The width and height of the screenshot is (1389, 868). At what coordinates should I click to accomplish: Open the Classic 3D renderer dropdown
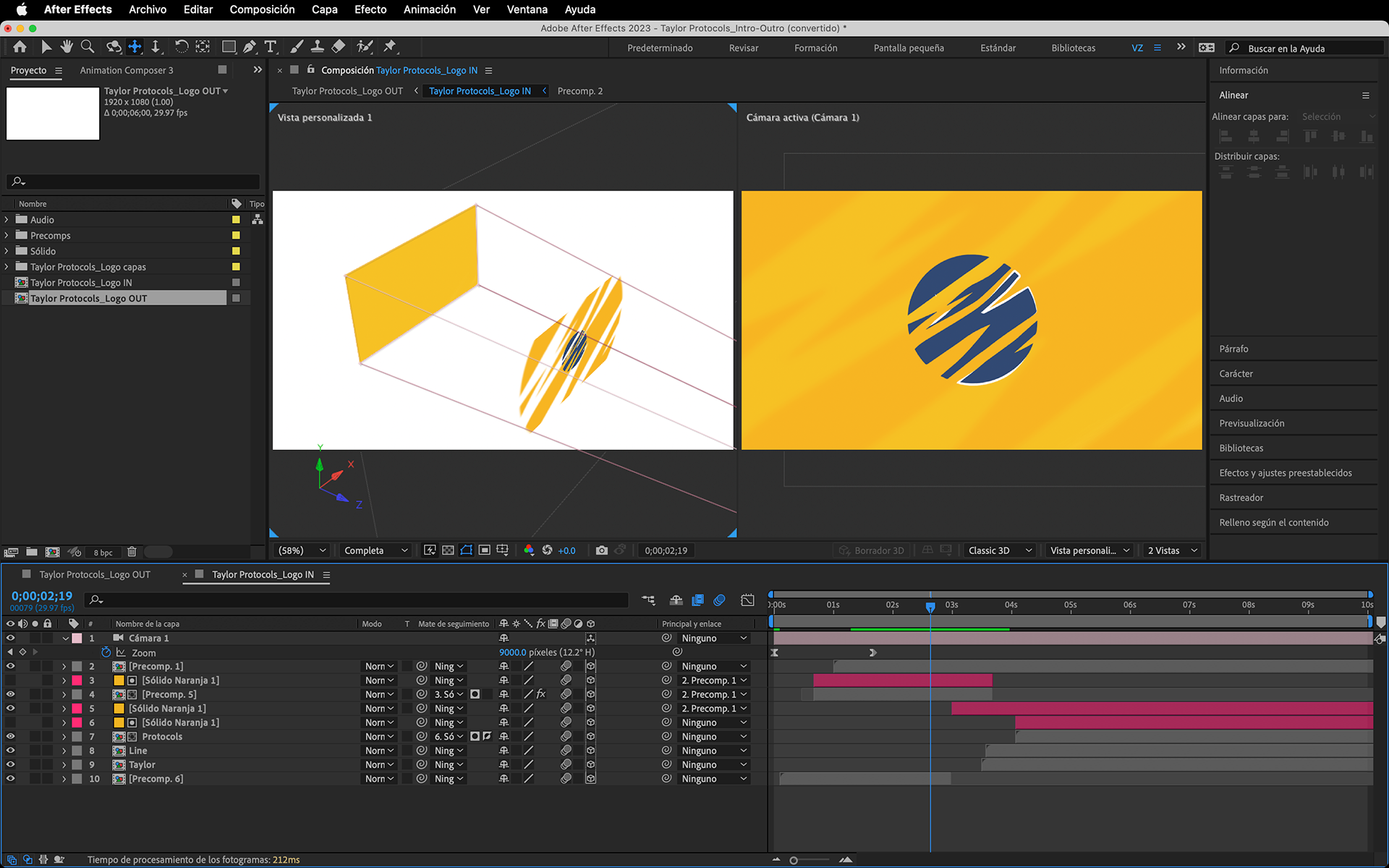pyautogui.click(x=998, y=550)
